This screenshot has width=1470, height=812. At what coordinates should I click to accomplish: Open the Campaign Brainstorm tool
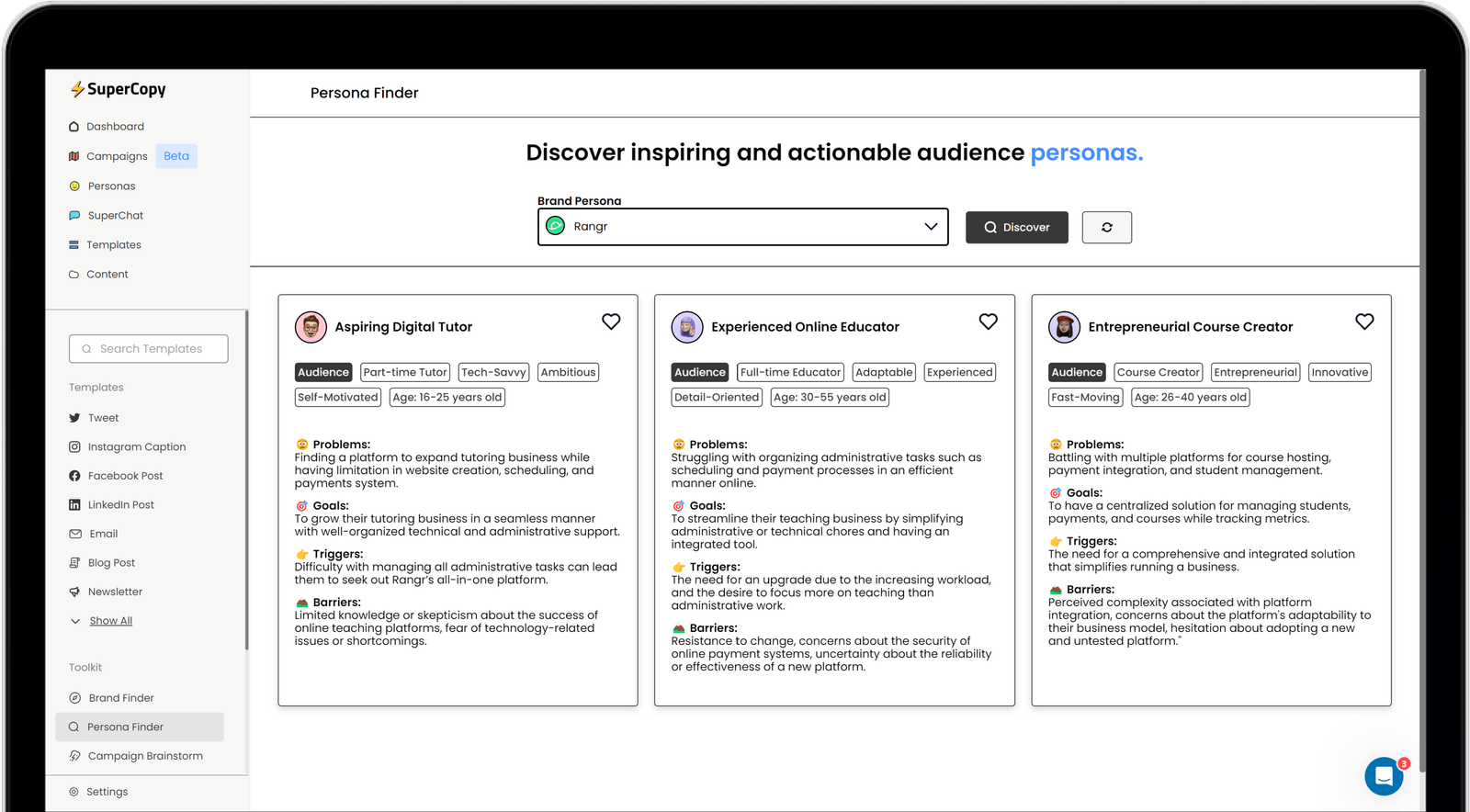(144, 756)
